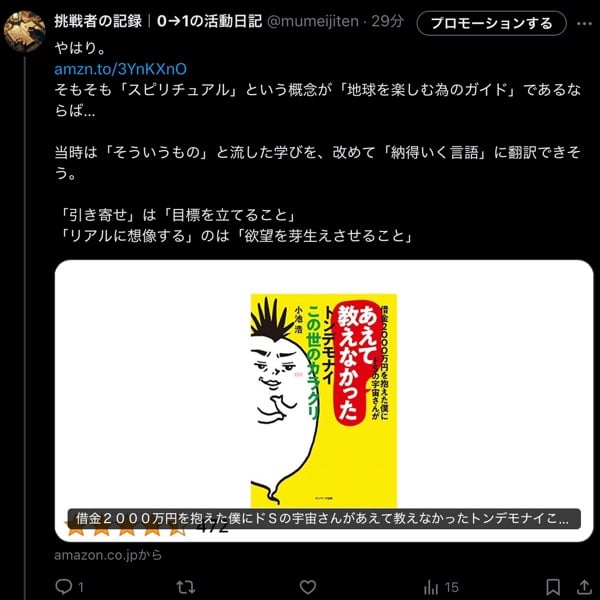Image resolution: width=600 pixels, height=600 pixels.
Task: Open the yellow book cover image
Action: [324, 400]
